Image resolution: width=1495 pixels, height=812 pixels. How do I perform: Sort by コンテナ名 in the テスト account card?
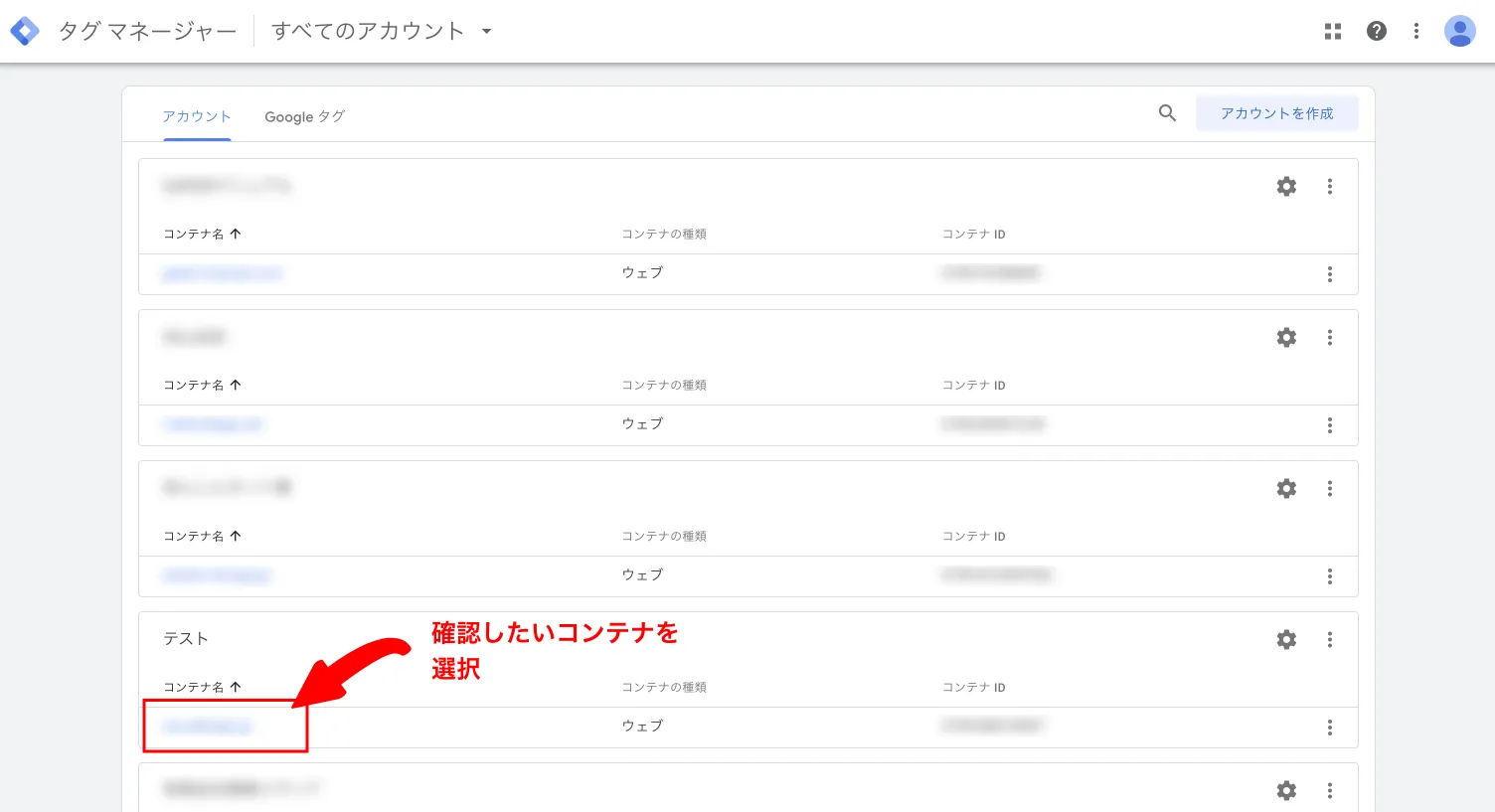[203, 687]
